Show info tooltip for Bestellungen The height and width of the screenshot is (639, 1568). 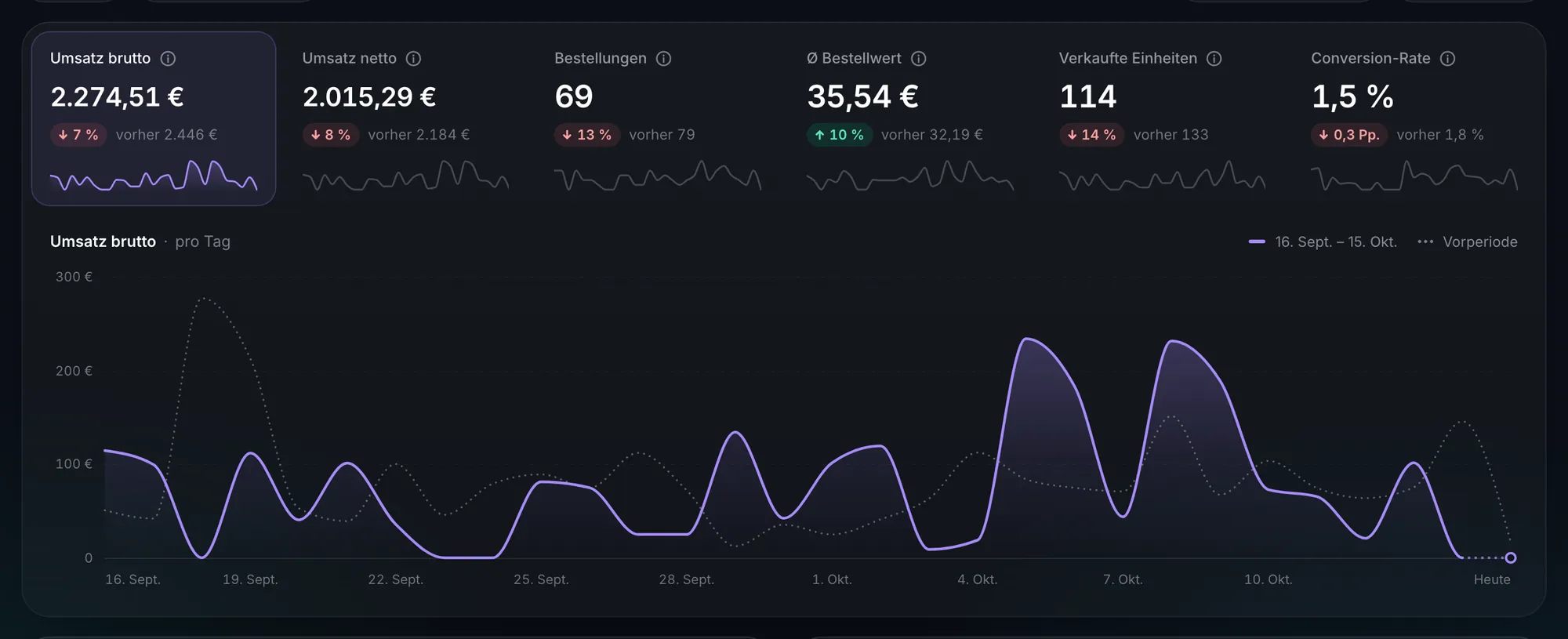tap(664, 59)
